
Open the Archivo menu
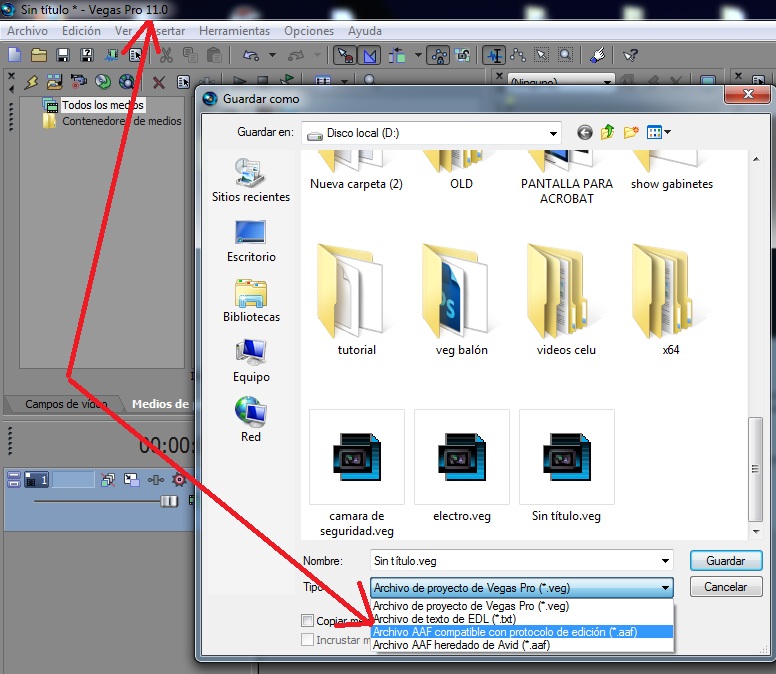pyautogui.click(x=28, y=31)
